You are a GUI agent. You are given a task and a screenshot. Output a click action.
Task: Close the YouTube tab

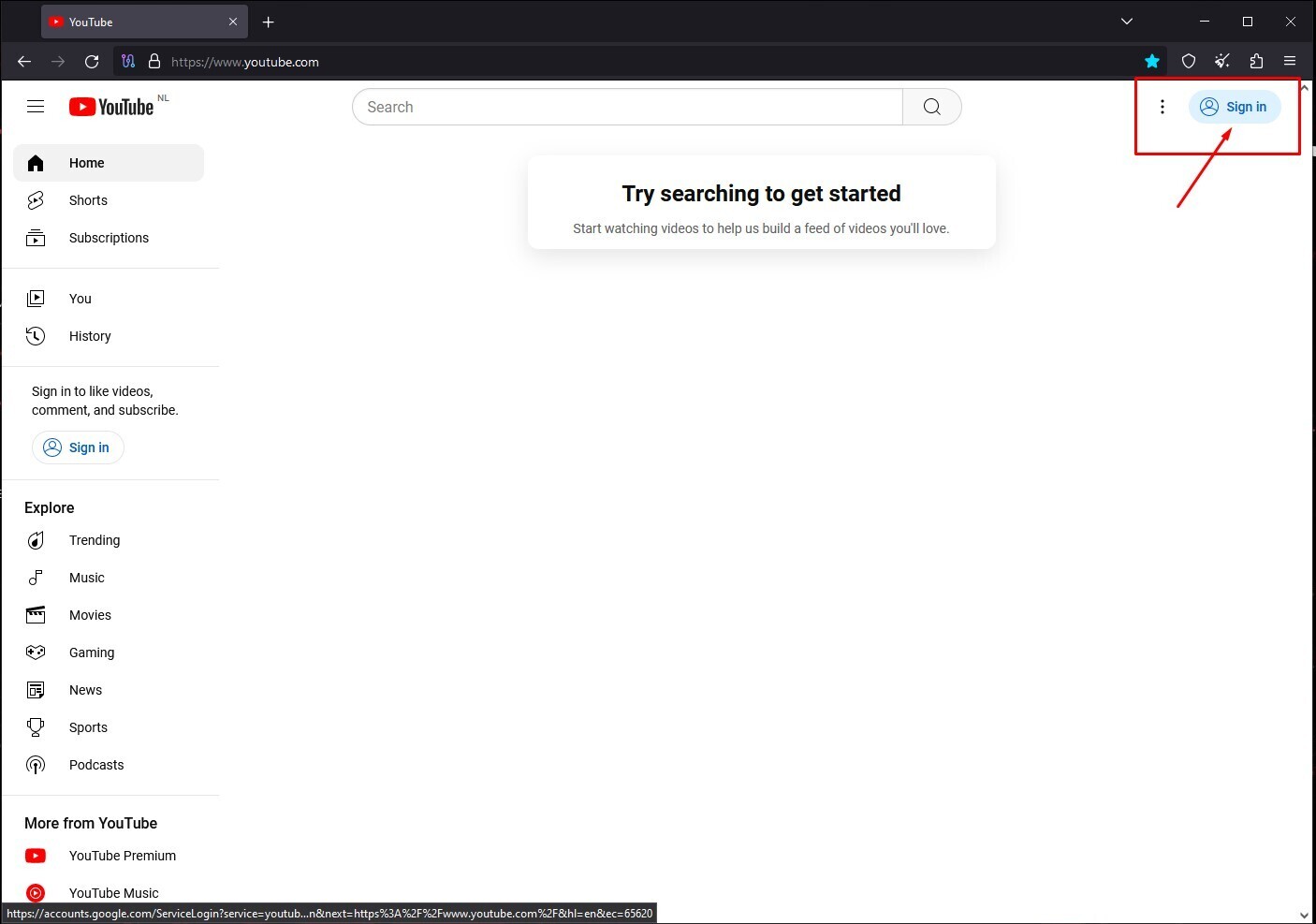coord(233,22)
